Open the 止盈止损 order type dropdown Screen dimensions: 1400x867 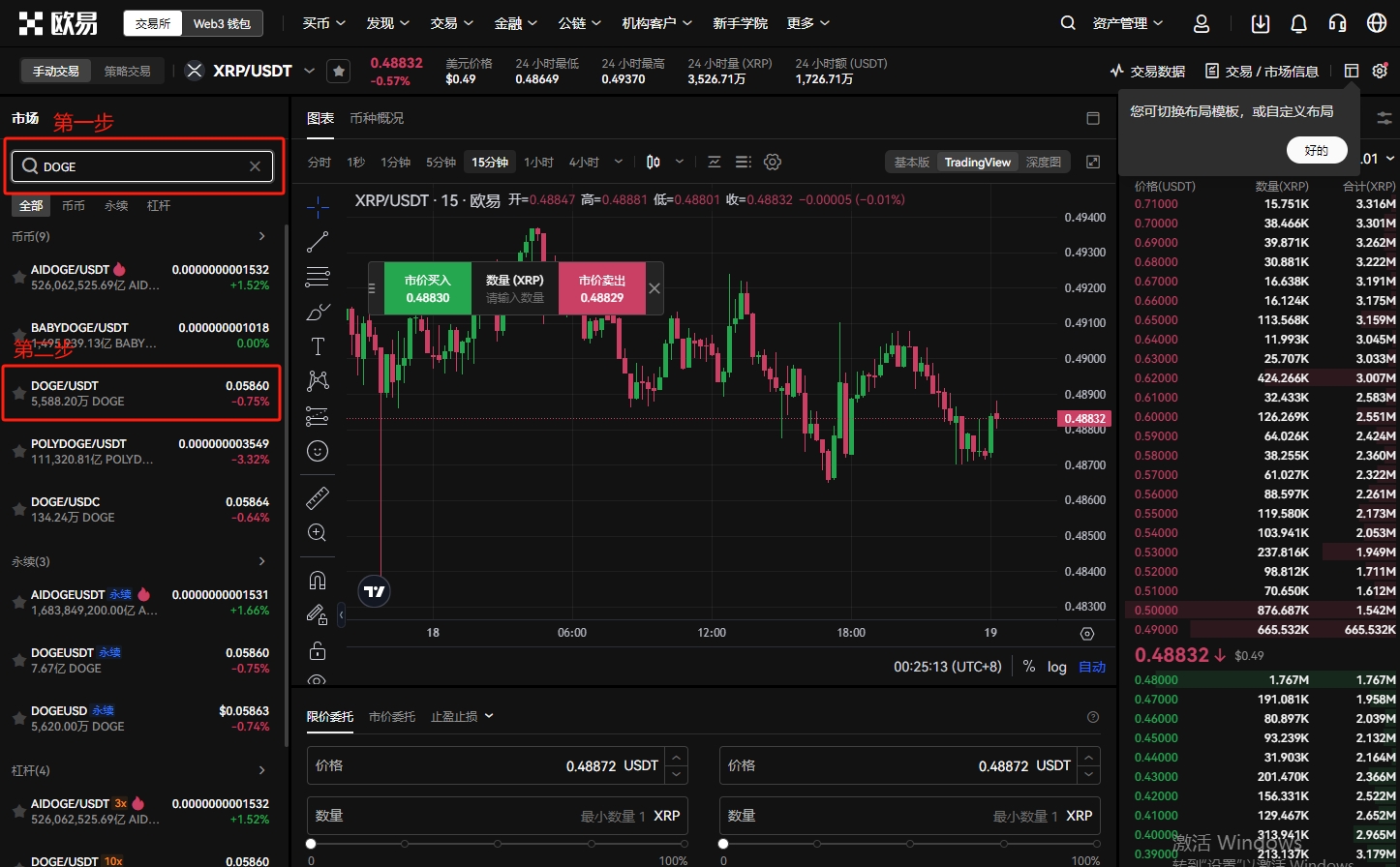click(x=462, y=717)
